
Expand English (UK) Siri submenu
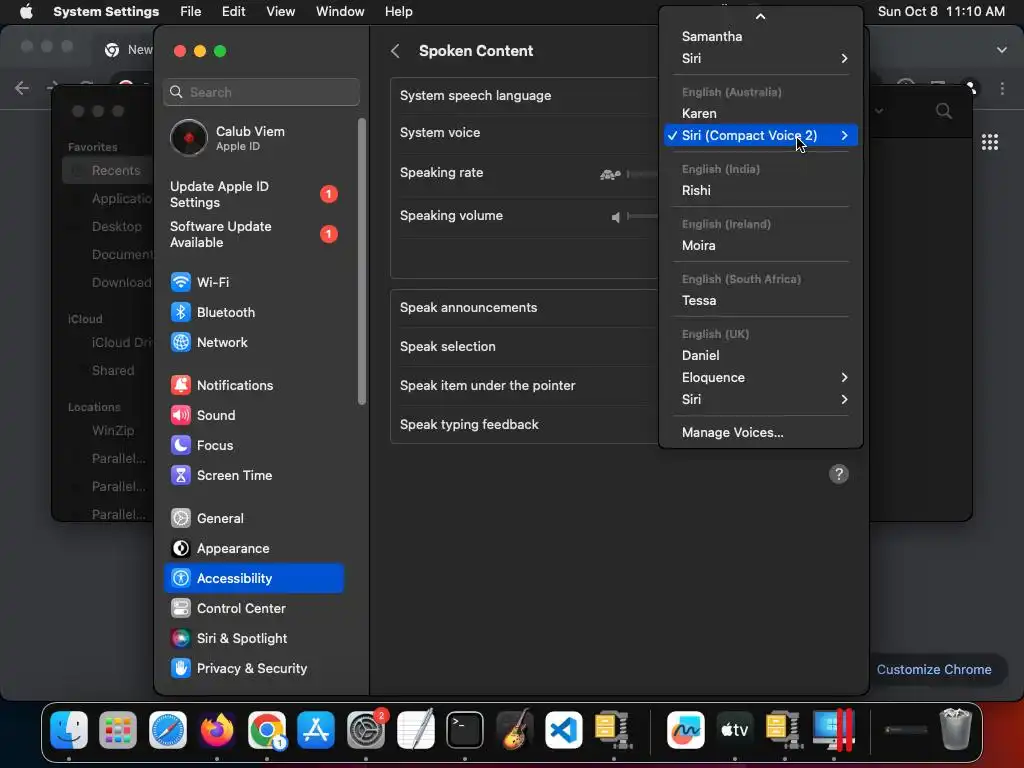(x=761, y=399)
